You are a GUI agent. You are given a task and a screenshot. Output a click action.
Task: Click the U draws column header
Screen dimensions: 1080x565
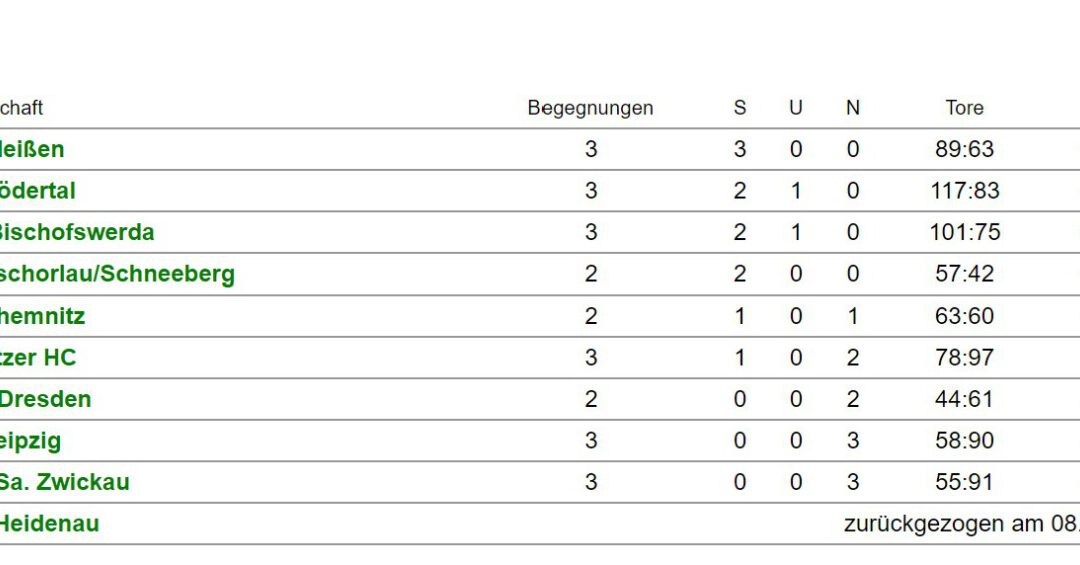tap(796, 107)
